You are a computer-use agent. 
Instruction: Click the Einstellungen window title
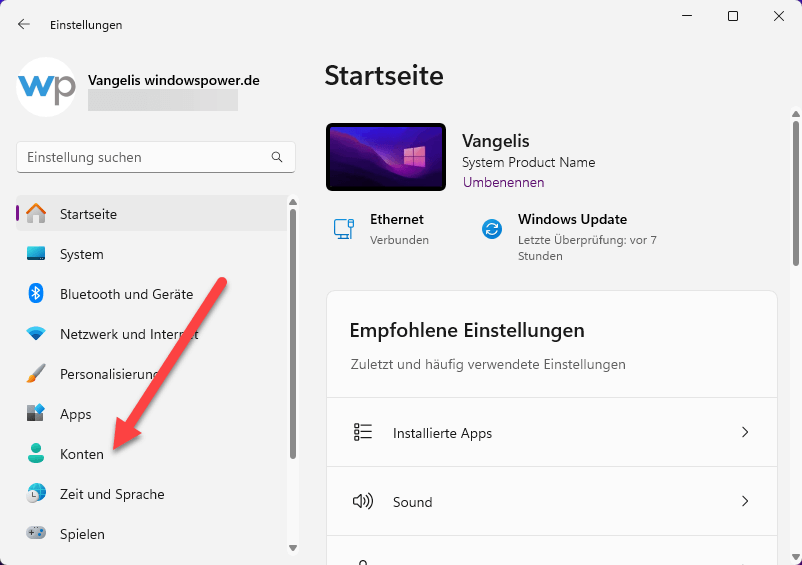pyautogui.click(x=86, y=25)
